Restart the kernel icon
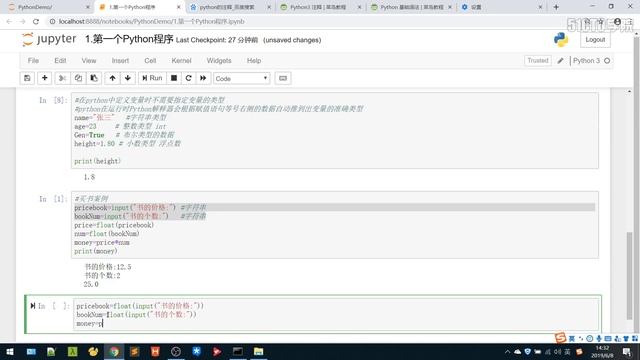This screenshot has width=640, height=360. pyautogui.click(x=189, y=78)
